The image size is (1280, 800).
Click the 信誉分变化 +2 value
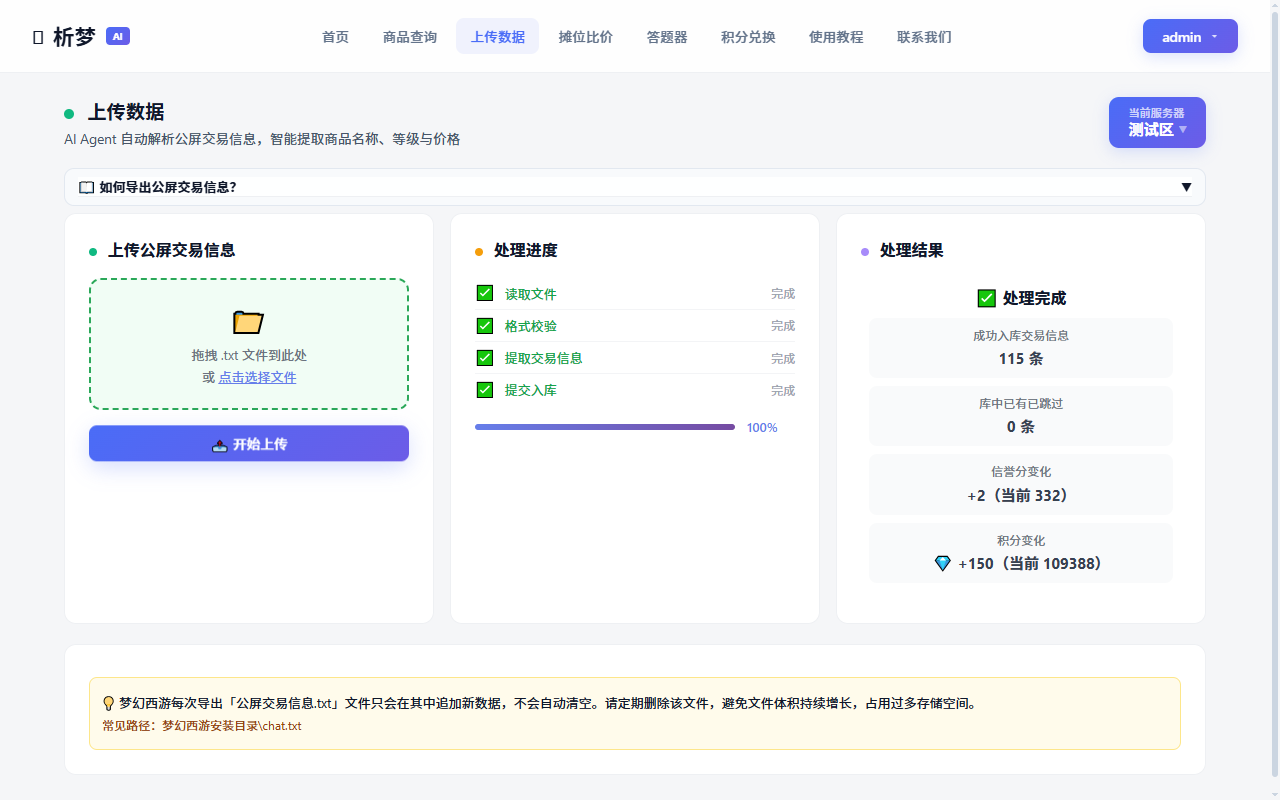pyautogui.click(x=1021, y=495)
